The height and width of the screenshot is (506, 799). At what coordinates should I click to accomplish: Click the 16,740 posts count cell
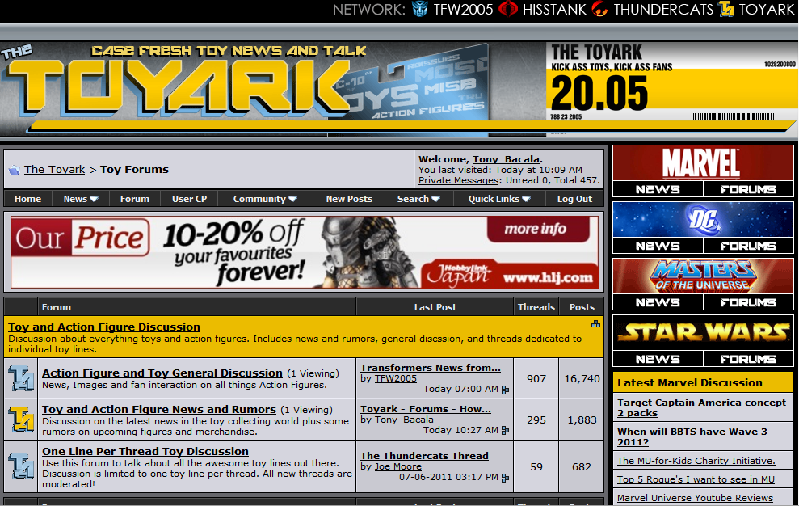(x=581, y=379)
